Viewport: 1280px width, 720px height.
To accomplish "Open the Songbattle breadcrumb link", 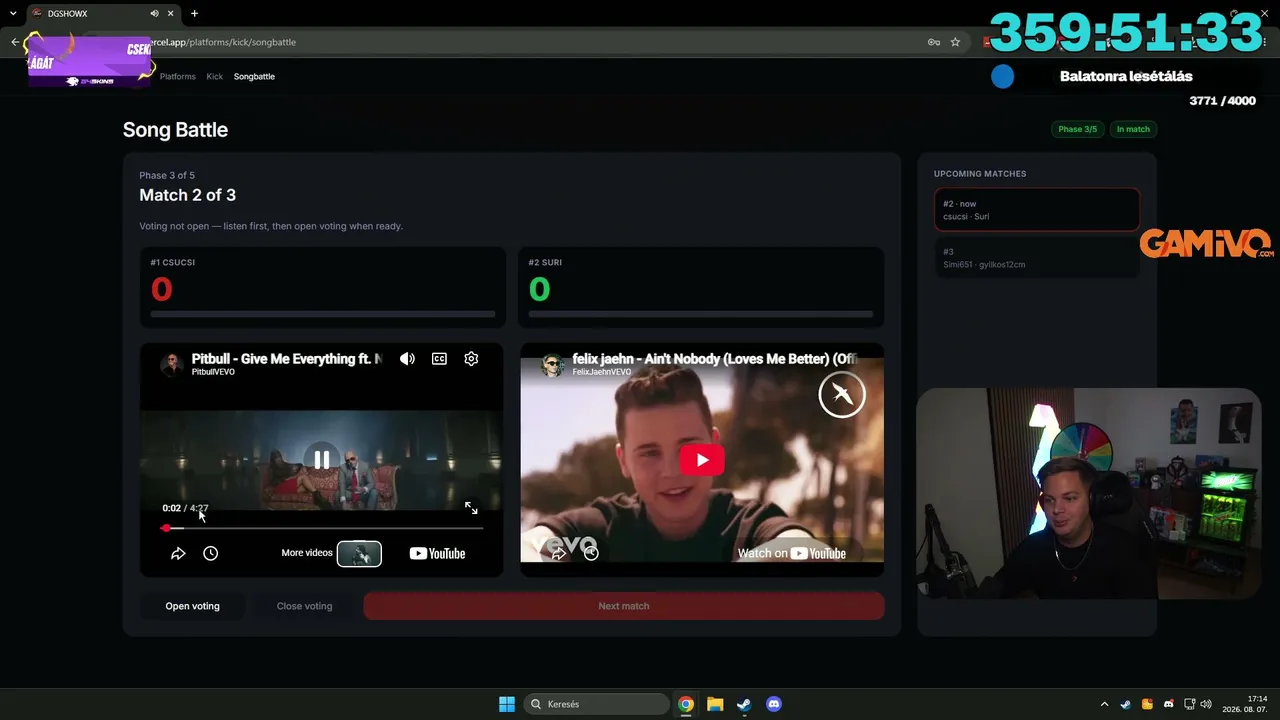I will click(x=254, y=76).
